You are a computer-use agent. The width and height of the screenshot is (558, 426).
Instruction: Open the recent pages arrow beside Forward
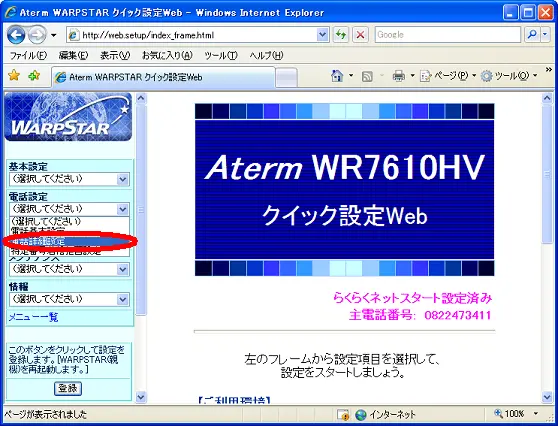coord(54,35)
